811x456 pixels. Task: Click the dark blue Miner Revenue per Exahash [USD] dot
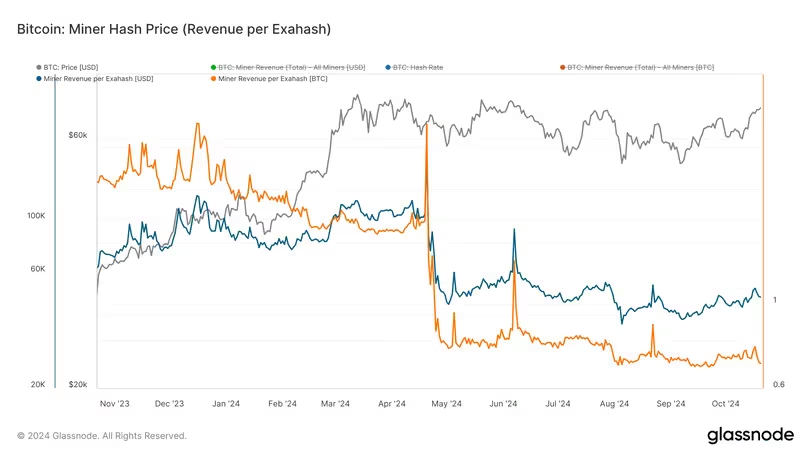[x=39, y=78]
